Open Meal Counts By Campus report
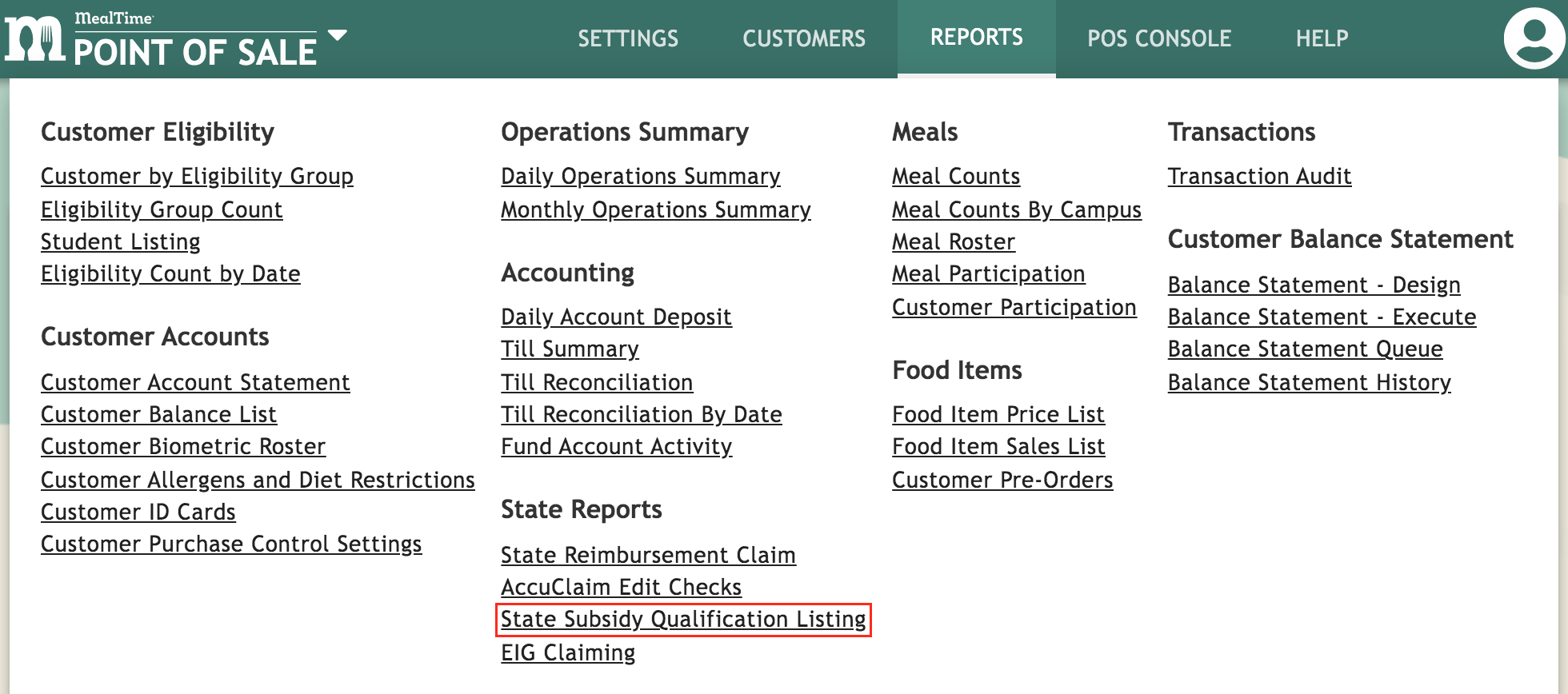Image resolution: width=1568 pixels, height=694 pixels. [1017, 209]
